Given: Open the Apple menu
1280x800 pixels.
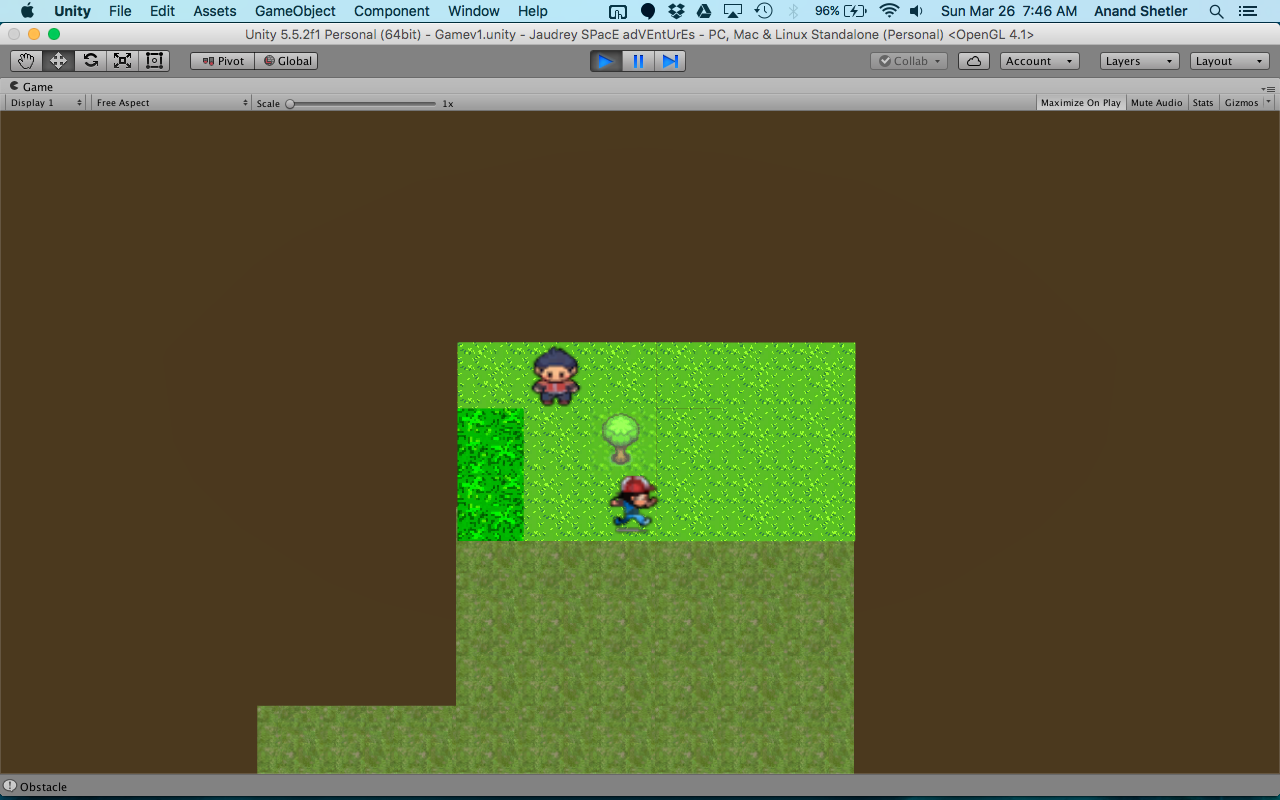Looking at the screenshot, I should tap(27, 11).
